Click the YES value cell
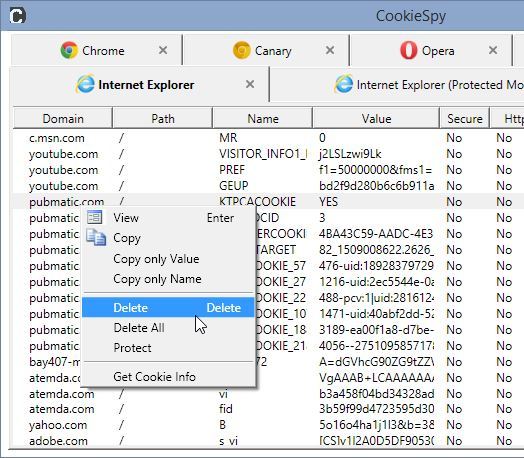Image resolution: width=524 pixels, height=458 pixels. 329,201
